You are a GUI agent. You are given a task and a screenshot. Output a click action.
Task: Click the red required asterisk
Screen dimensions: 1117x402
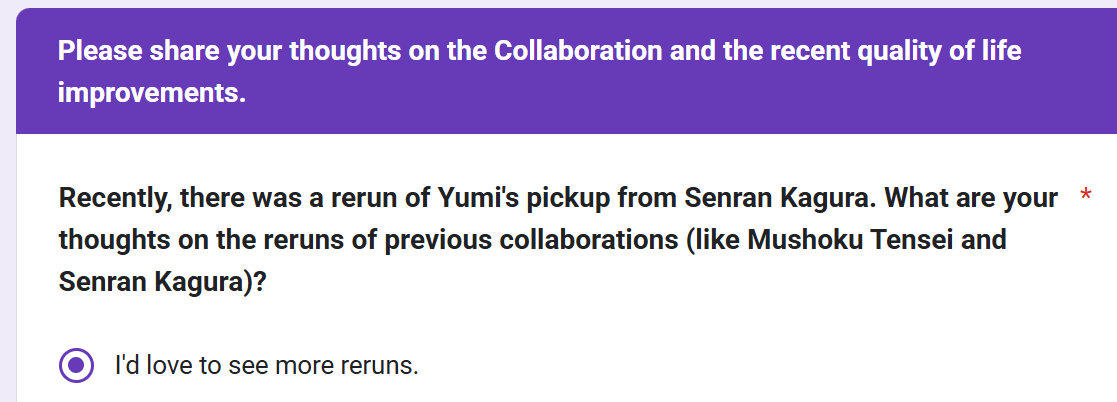click(1086, 195)
